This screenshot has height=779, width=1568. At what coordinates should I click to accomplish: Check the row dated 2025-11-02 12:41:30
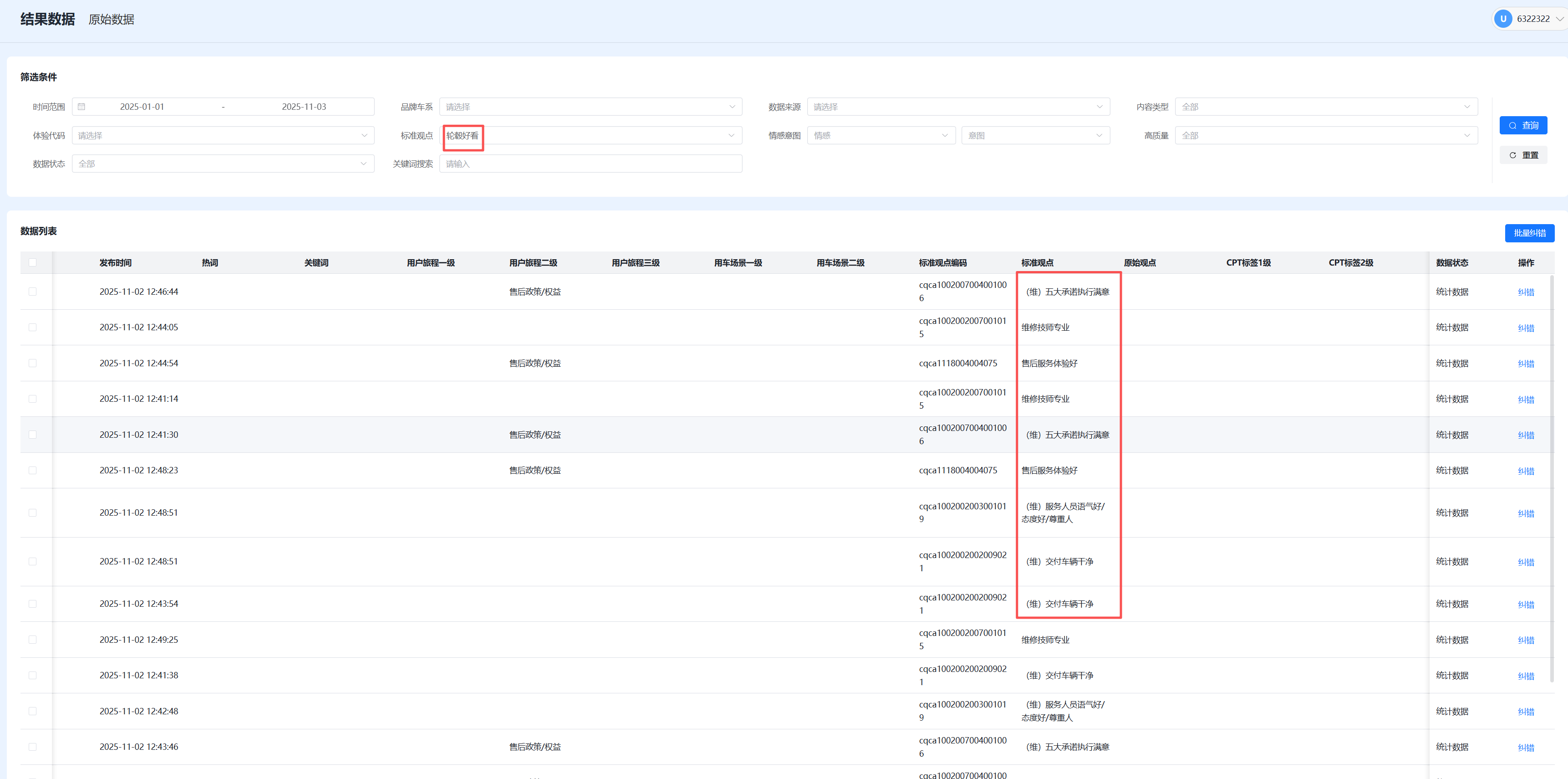[32, 435]
